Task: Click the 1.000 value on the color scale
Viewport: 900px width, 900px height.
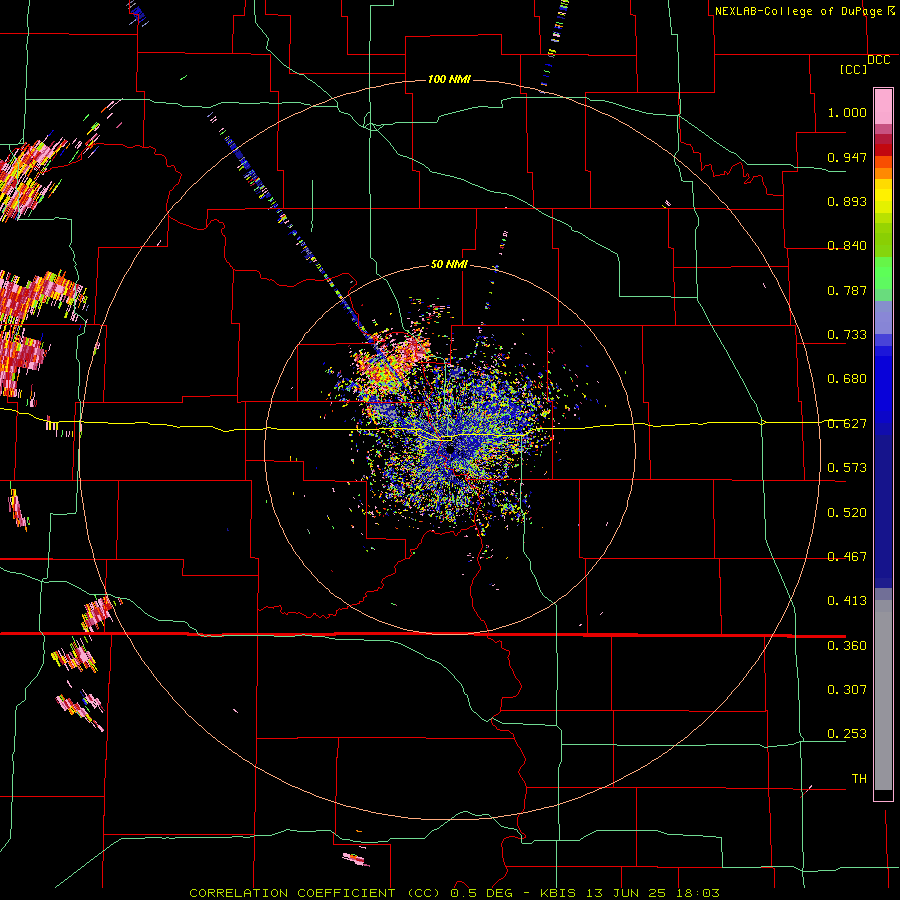Action: (x=847, y=112)
